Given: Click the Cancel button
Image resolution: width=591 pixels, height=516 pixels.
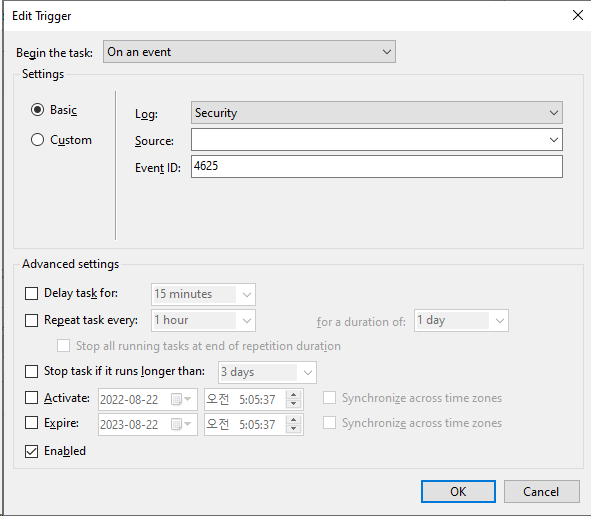Looking at the screenshot, I should point(542,492).
